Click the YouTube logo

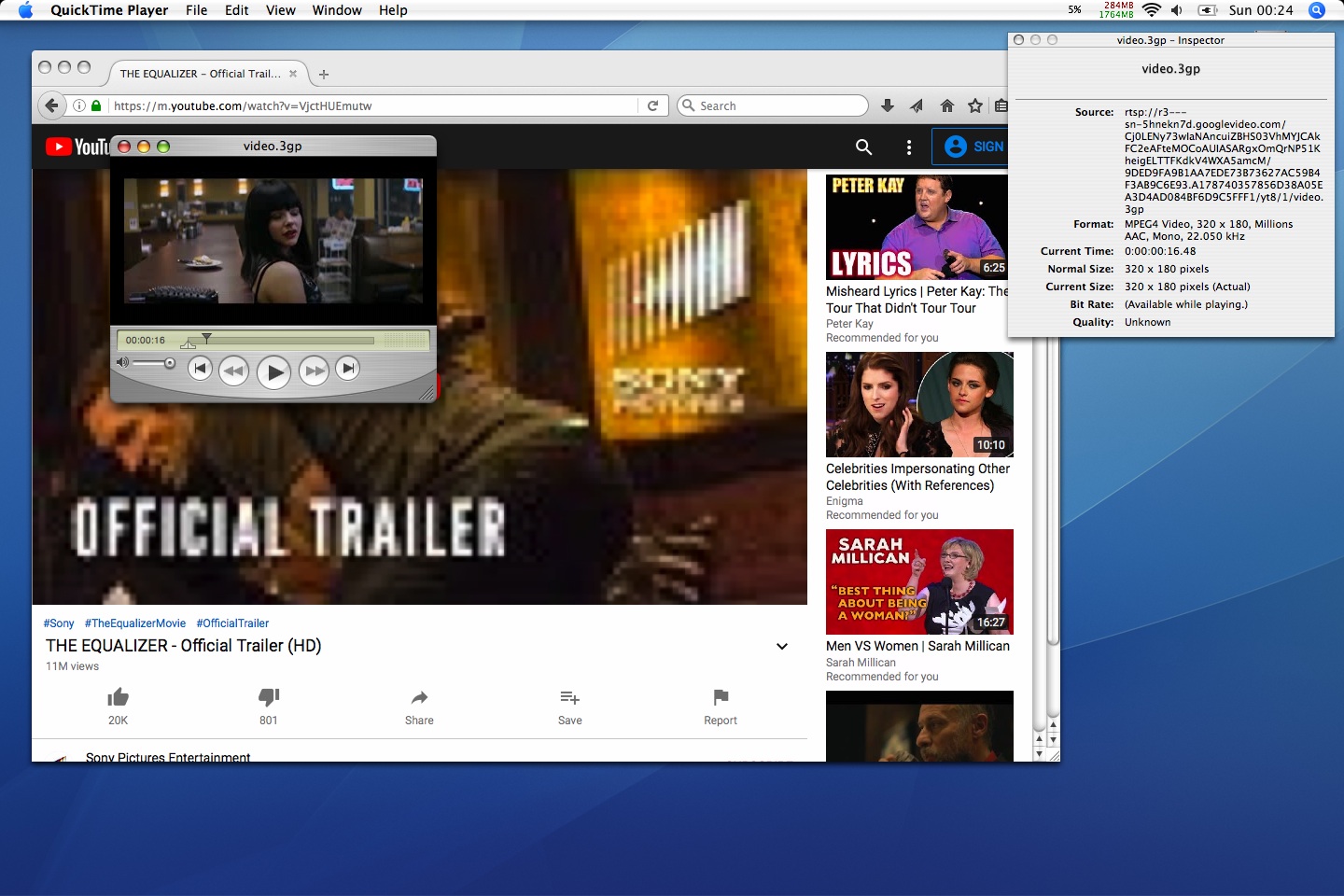(77, 147)
